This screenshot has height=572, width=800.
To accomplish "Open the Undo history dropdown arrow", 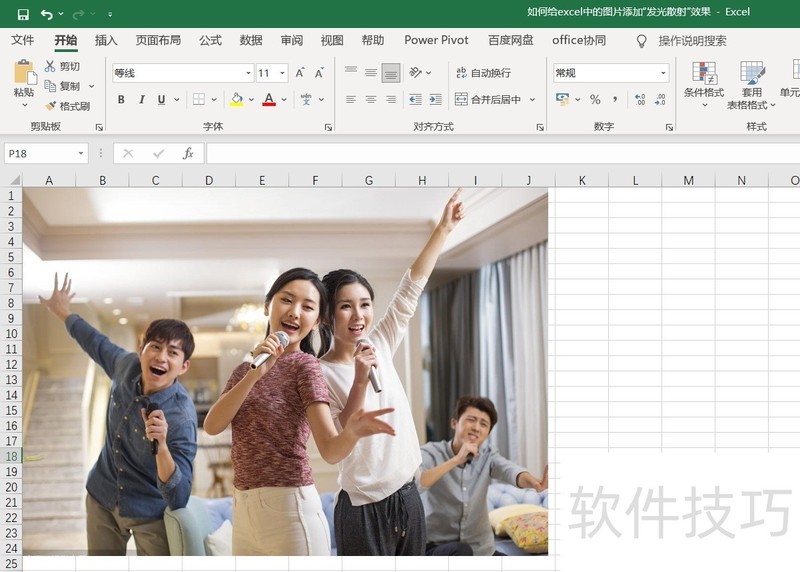I will pyautogui.click(x=61, y=14).
